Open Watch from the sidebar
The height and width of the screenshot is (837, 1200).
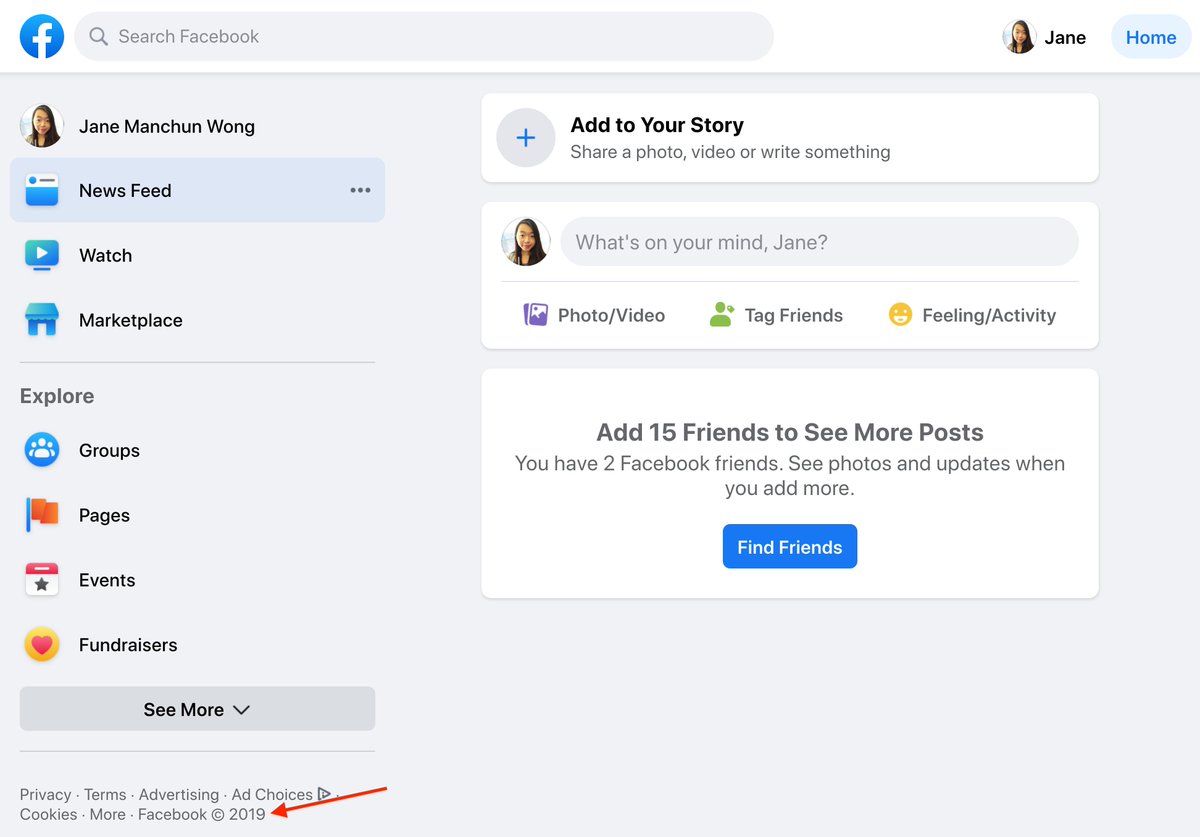[x=197, y=255]
